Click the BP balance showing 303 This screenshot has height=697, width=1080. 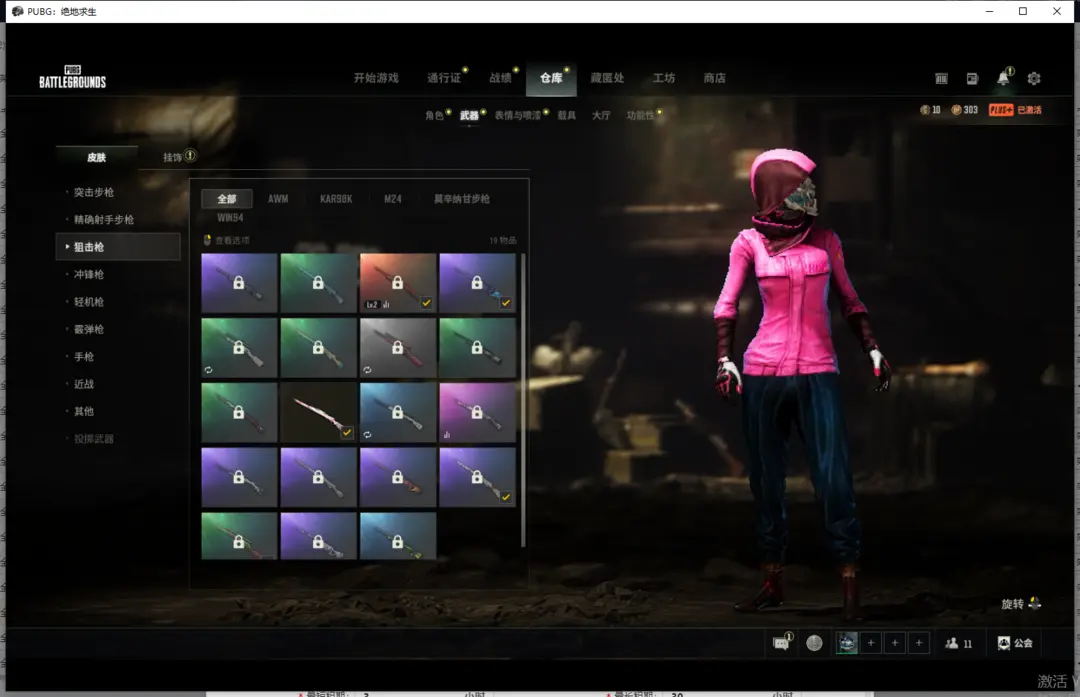[x=964, y=110]
